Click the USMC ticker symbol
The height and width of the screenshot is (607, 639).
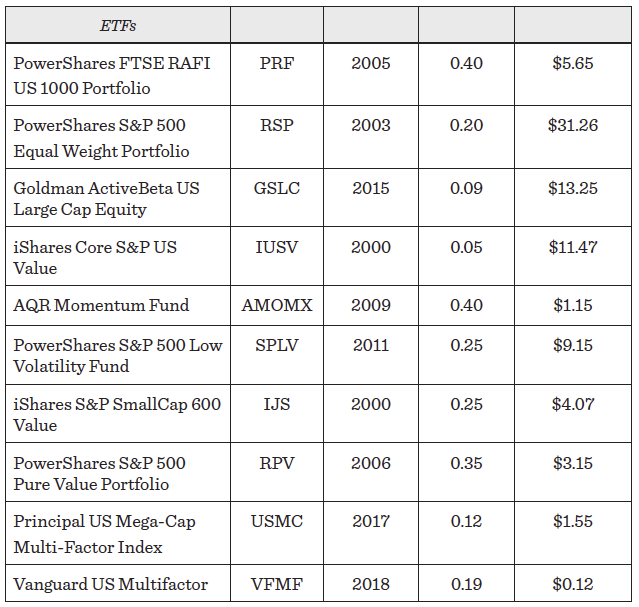[x=277, y=522]
